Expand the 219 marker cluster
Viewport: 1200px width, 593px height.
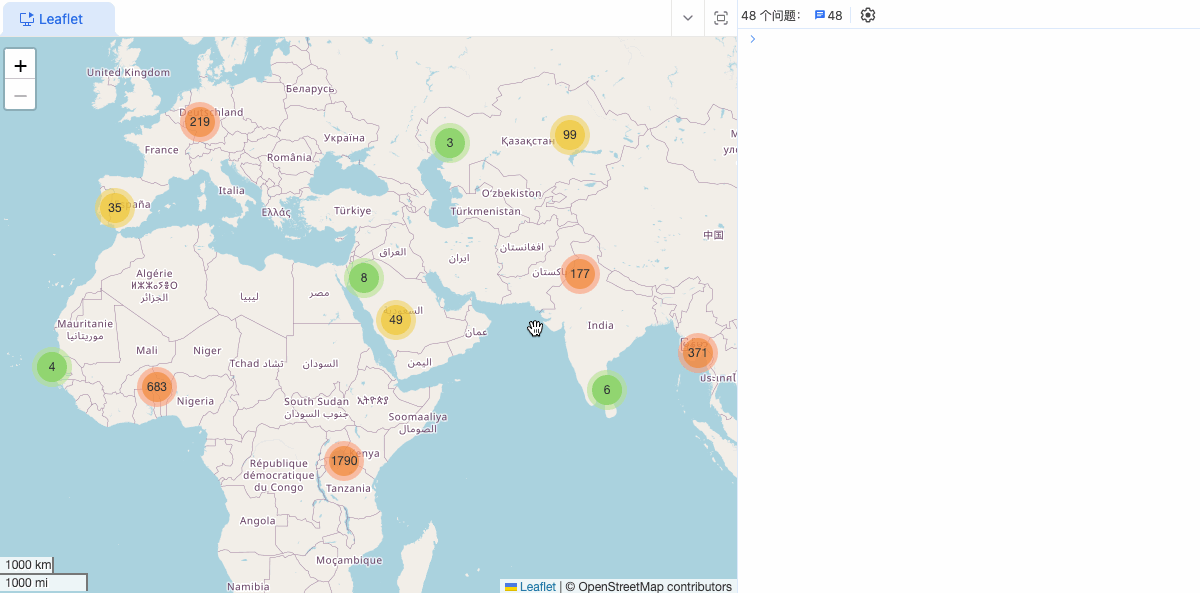[200, 121]
